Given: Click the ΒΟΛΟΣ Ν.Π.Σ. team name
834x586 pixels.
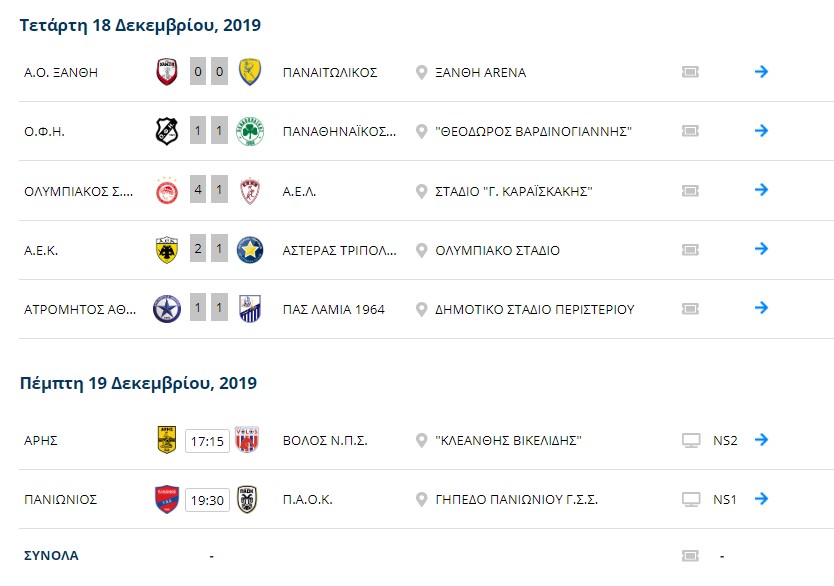Looking at the screenshot, I should point(325,441).
